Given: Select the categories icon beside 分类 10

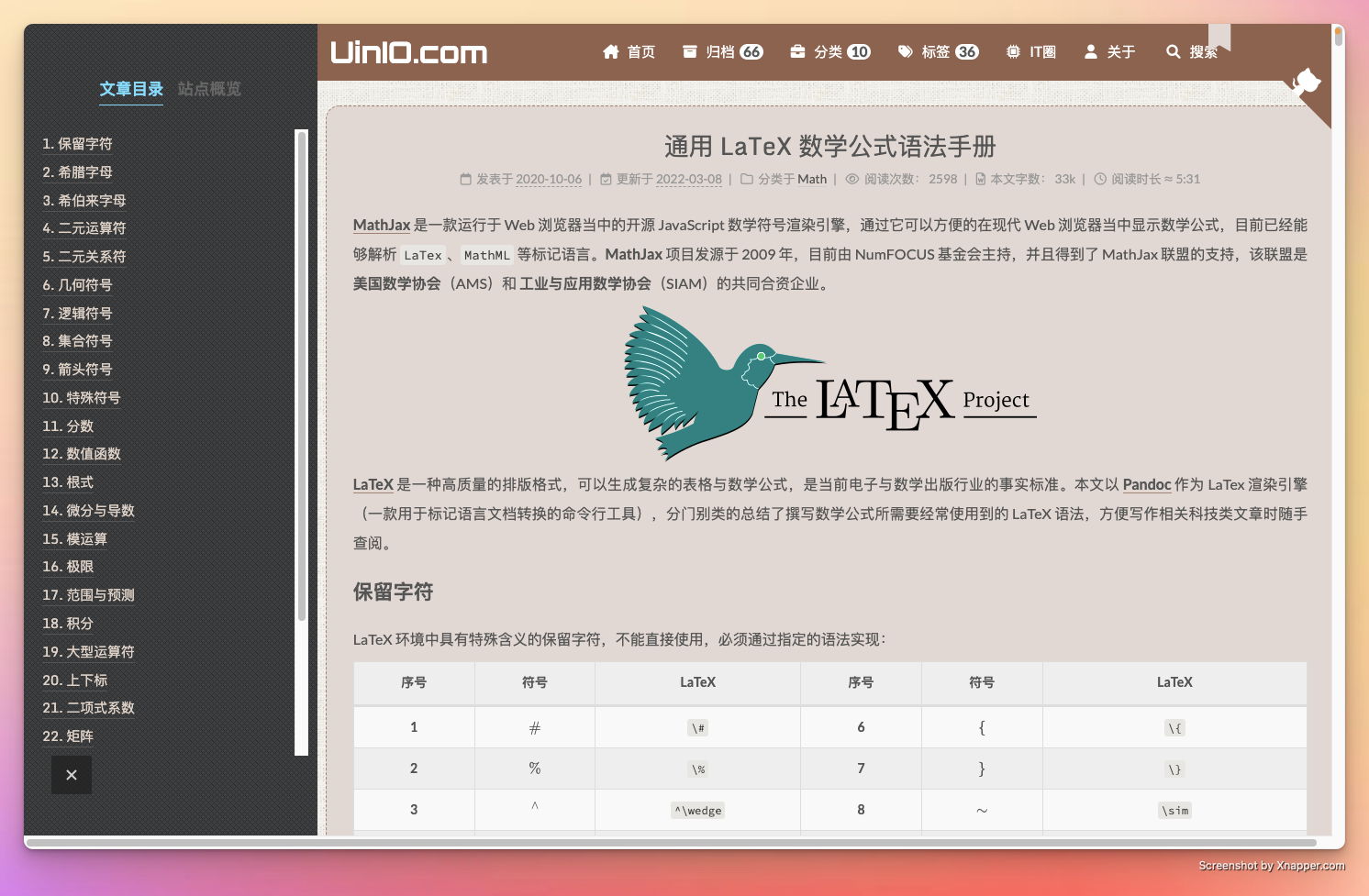Looking at the screenshot, I should pos(796,52).
